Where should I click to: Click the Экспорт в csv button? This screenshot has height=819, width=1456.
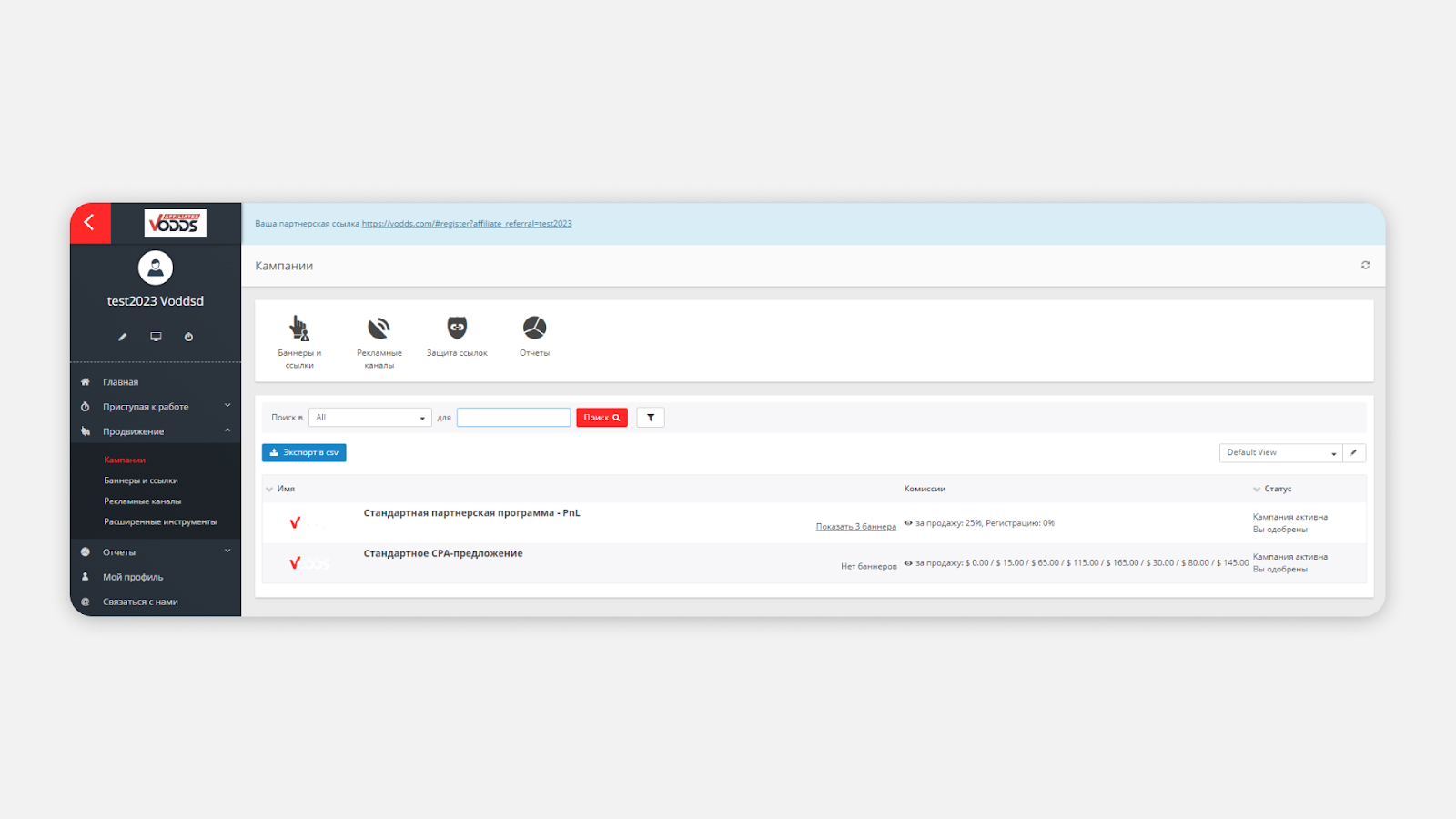click(304, 452)
